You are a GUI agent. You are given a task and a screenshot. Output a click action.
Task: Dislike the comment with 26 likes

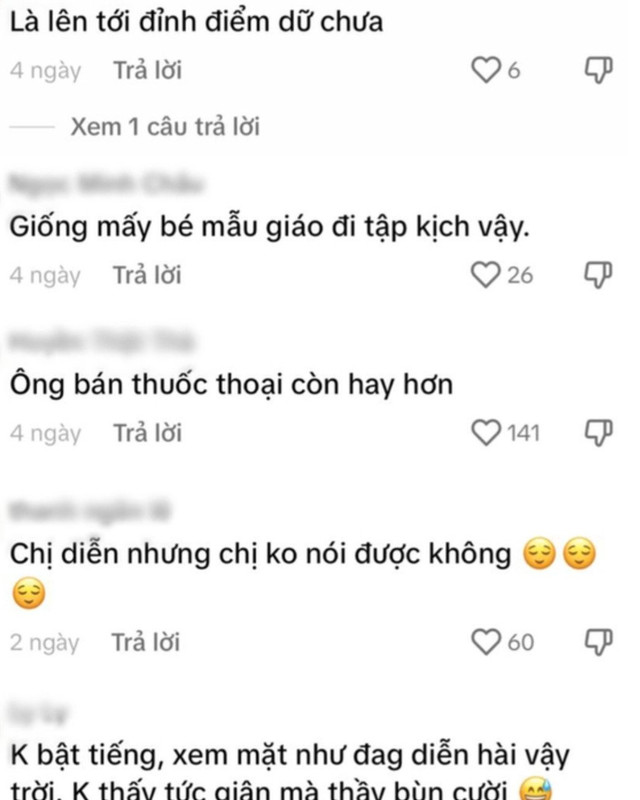point(598,275)
